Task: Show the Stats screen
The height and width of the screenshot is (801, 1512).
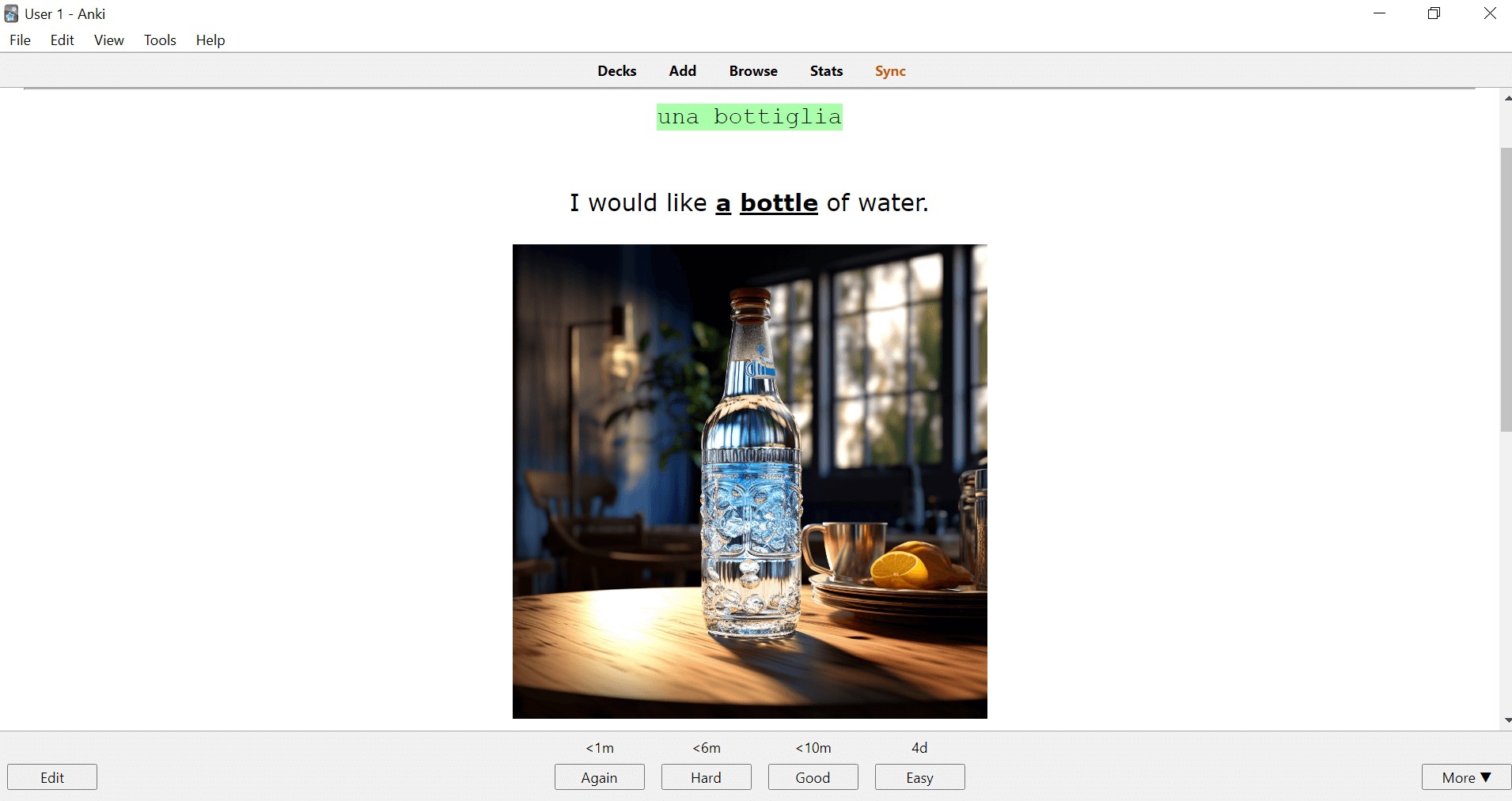Action: [826, 71]
